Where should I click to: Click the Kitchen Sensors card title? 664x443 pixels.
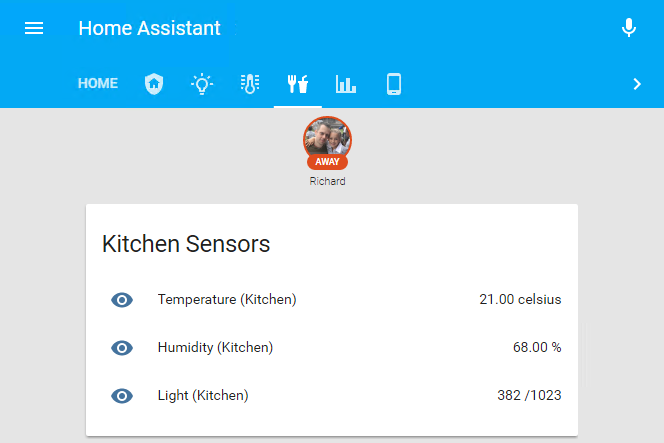tap(186, 244)
